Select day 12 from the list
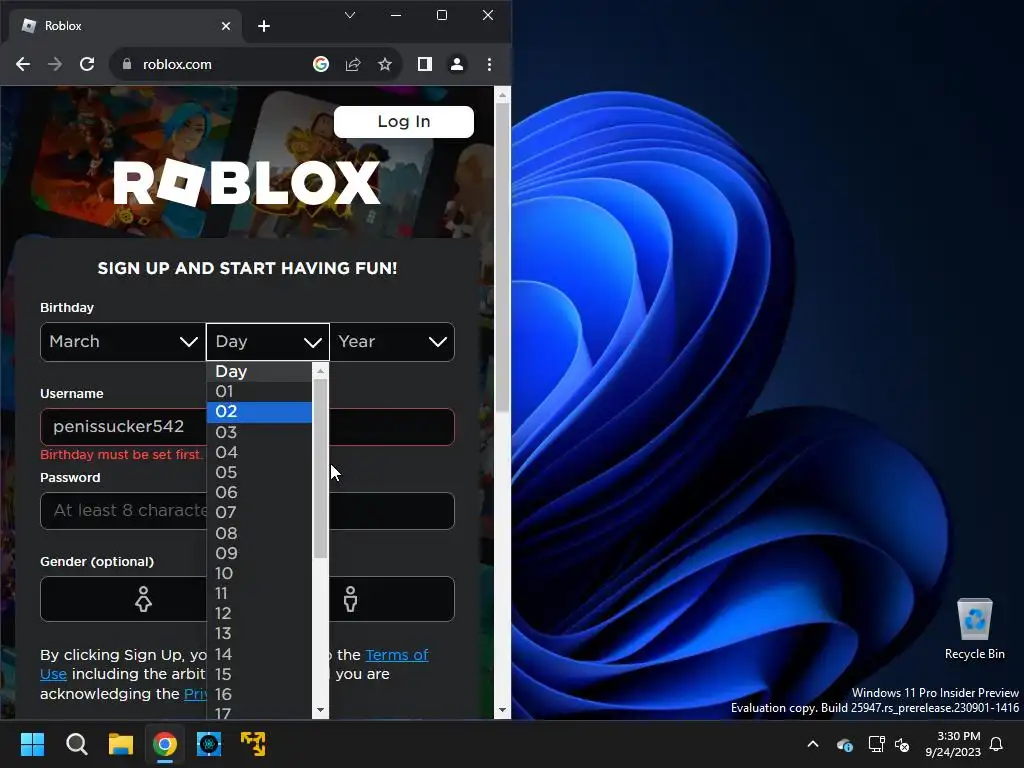1024x768 pixels. tap(259, 614)
